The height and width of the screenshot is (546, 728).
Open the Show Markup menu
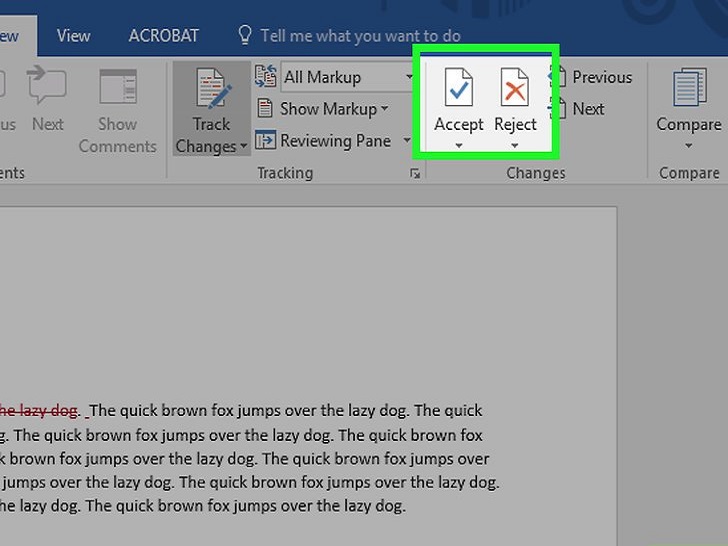point(334,109)
